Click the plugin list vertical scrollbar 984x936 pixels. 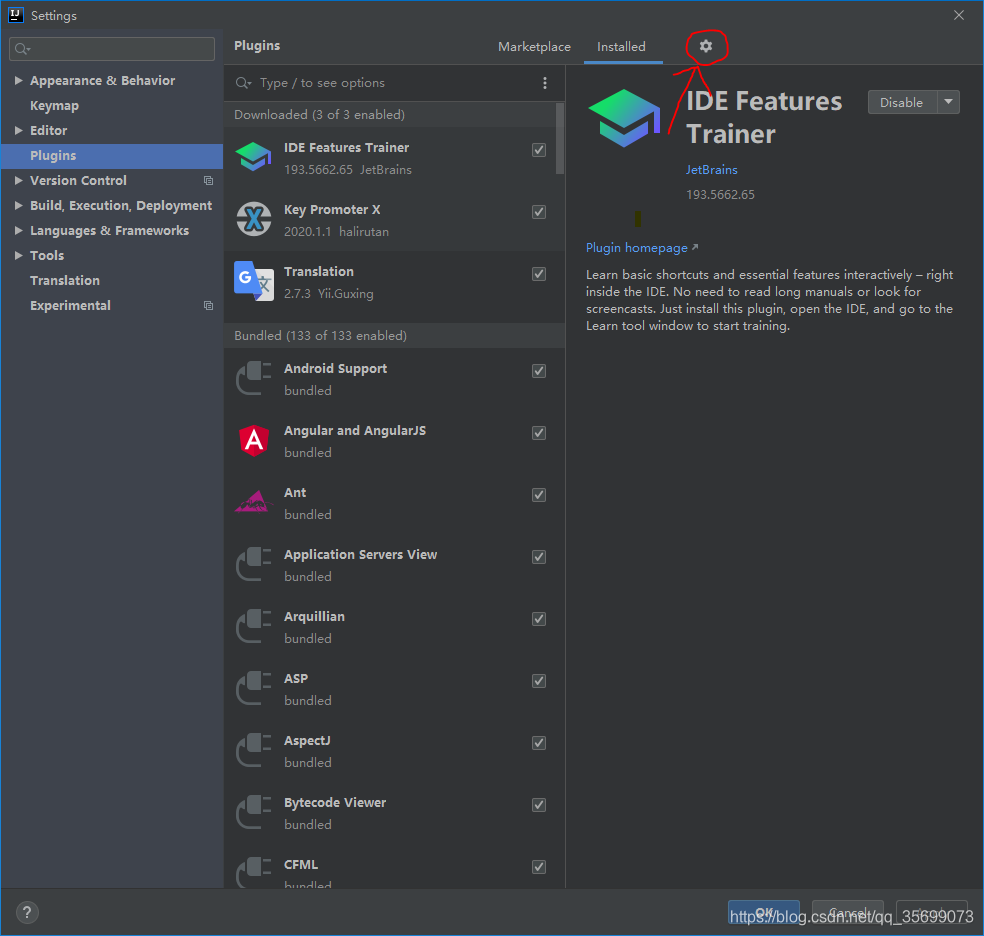[560, 138]
